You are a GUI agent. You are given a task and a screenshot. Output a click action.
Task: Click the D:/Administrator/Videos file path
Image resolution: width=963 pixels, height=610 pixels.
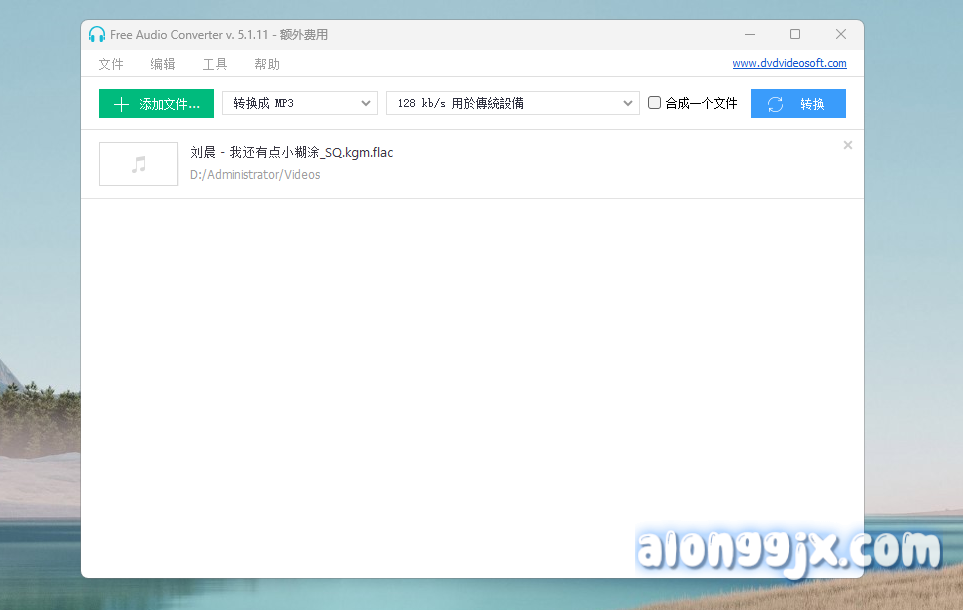click(x=255, y=175)
